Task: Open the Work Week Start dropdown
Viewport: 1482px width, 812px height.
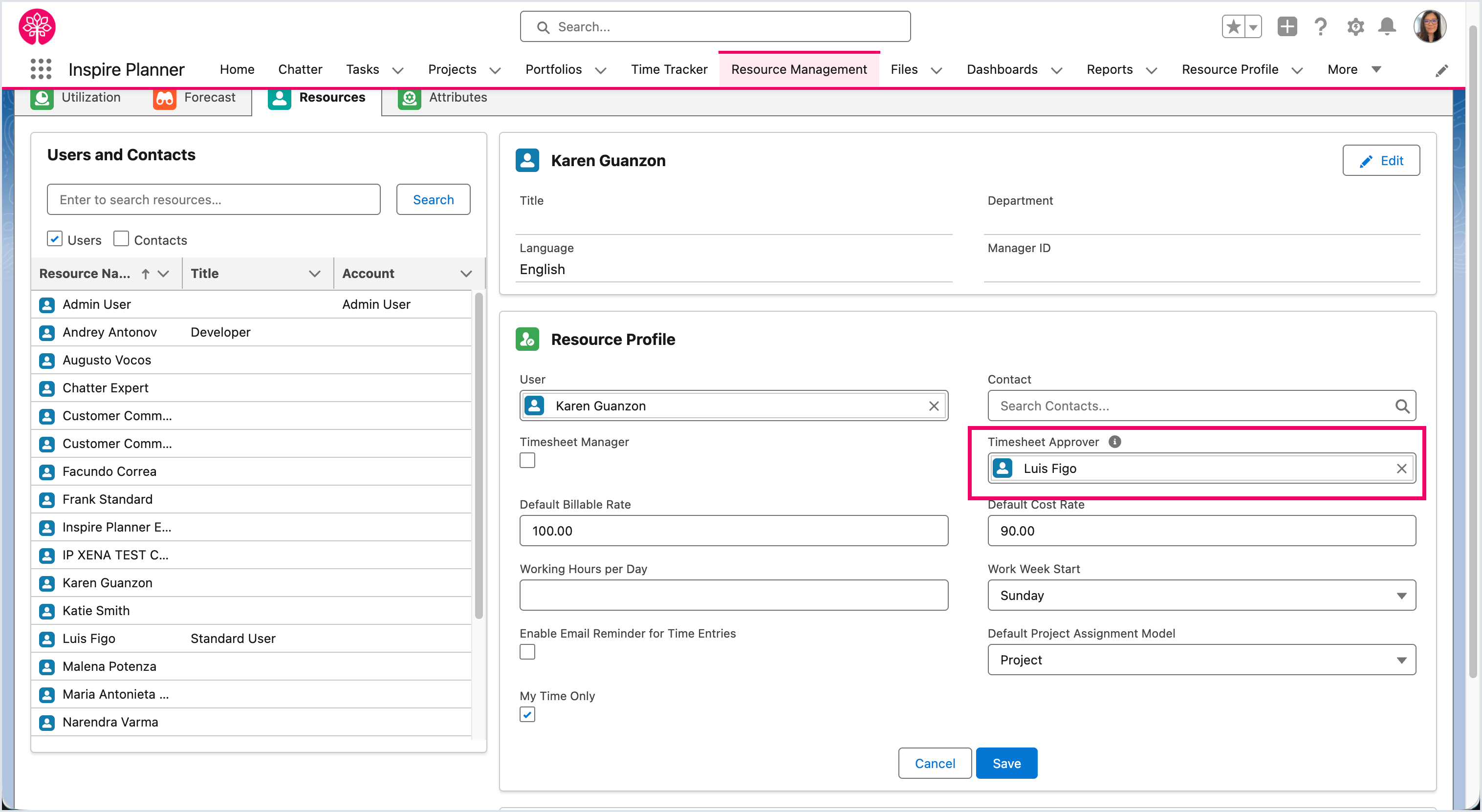Action: [x=1201, y=595]
